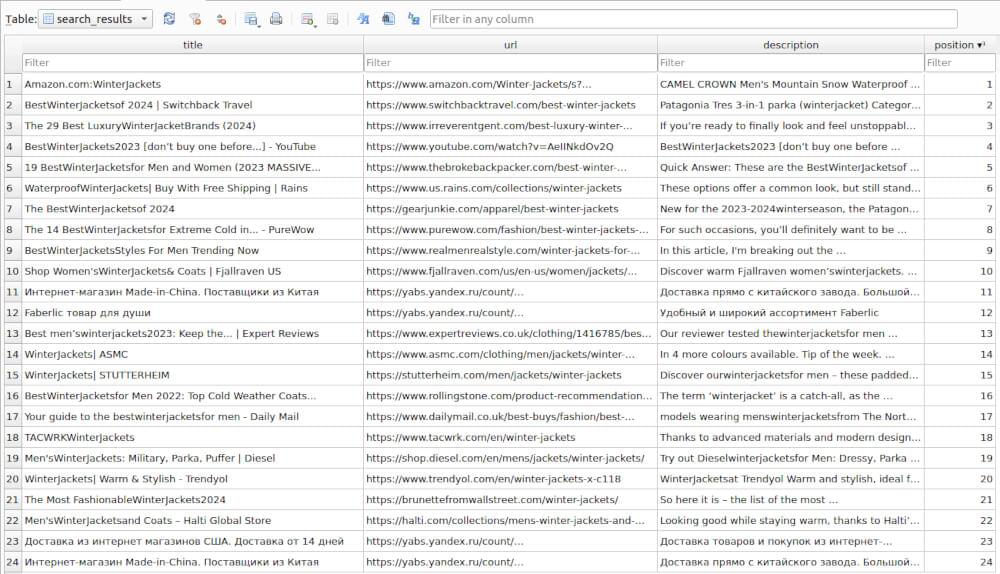Select the gearjunkie.com URL cell

[x=510, y=209]
